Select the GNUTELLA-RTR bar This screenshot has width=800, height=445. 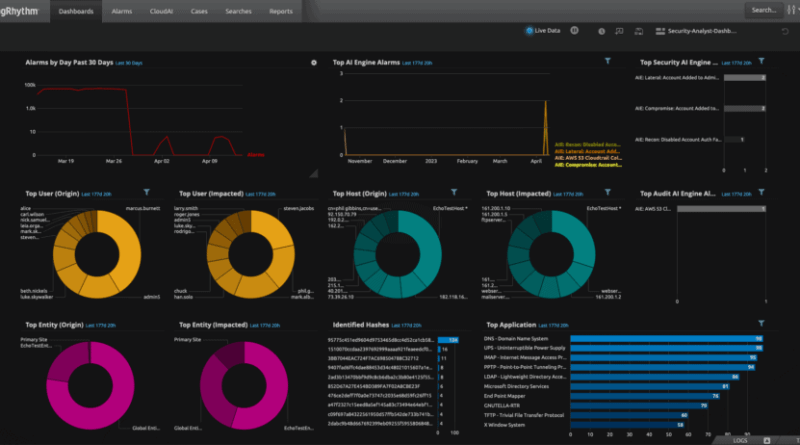(x=639, y=406)
